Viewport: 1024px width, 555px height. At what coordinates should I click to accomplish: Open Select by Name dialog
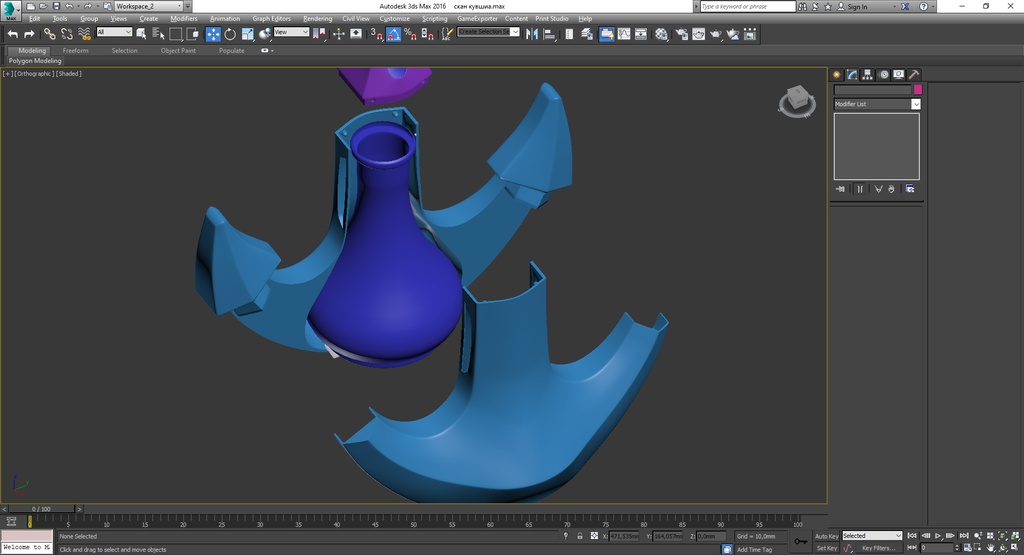(158, 34)
